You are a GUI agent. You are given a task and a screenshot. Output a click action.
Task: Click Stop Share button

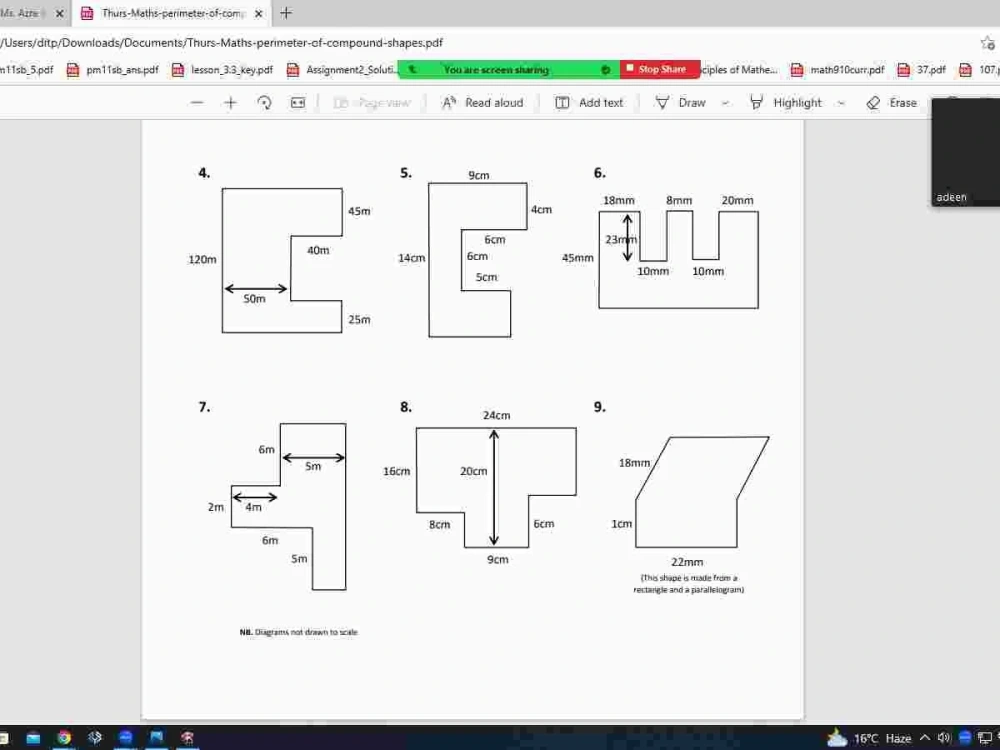click(659, 69)
